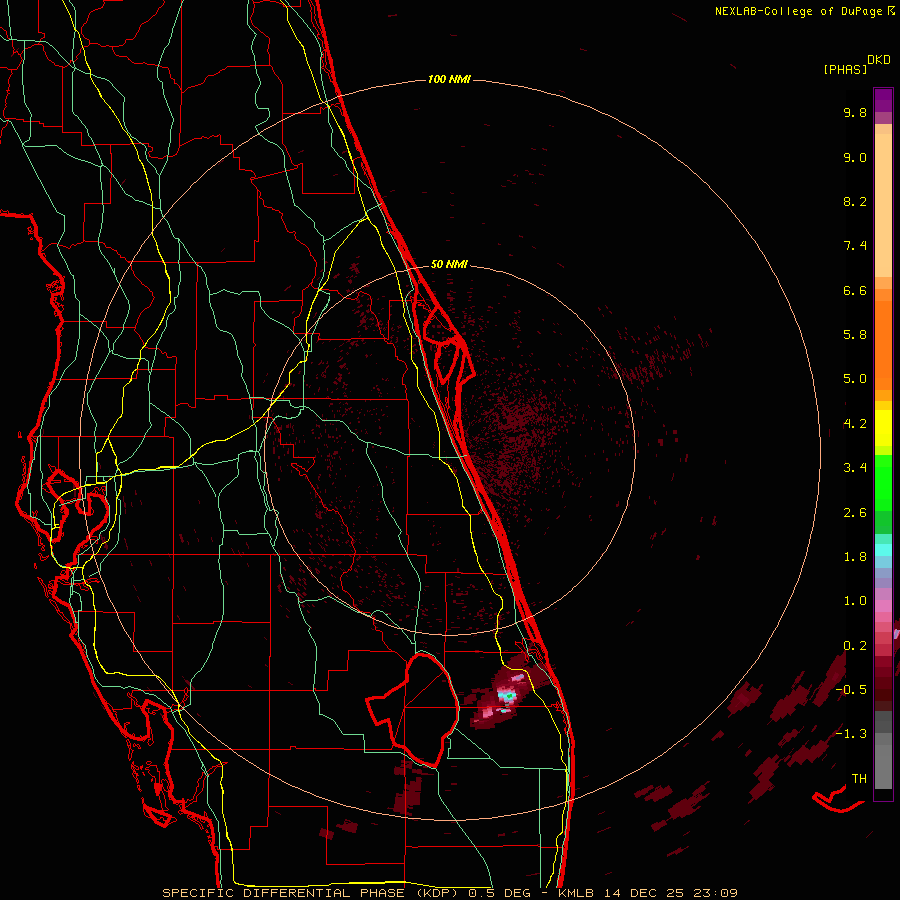Select the 6.6 scale value

[x=855, y=290]
